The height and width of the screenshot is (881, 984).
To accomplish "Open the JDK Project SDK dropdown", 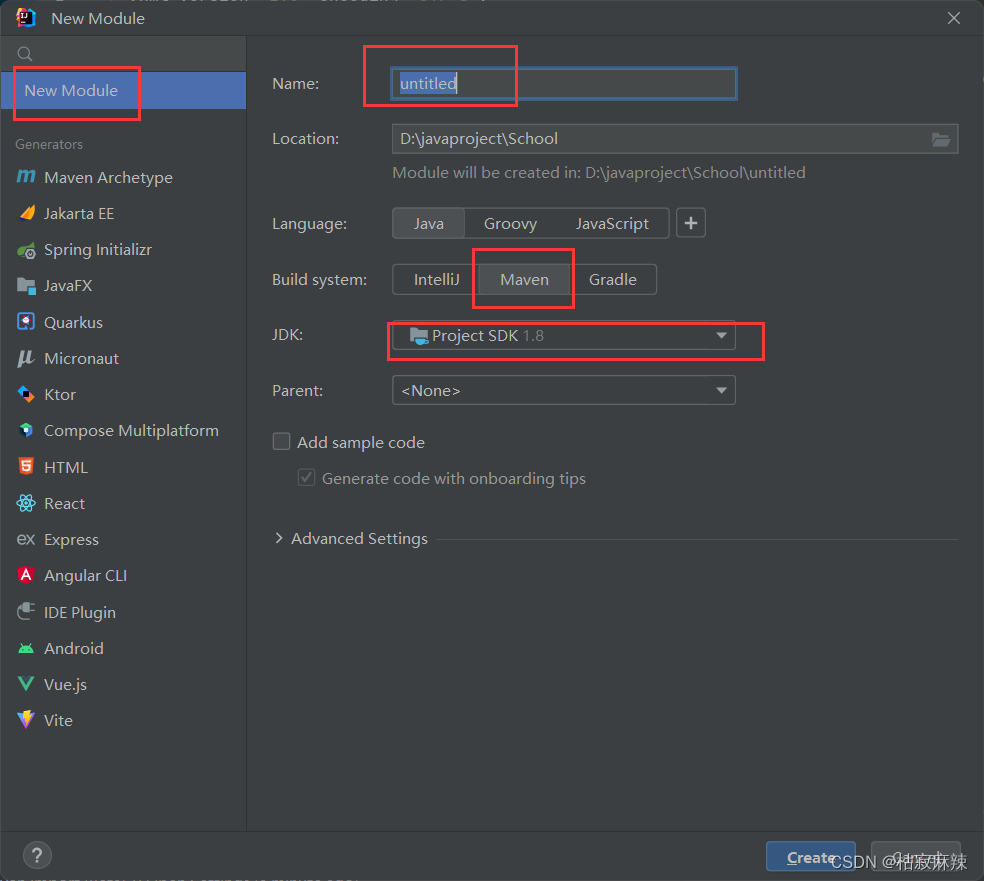I will (564, 336).
